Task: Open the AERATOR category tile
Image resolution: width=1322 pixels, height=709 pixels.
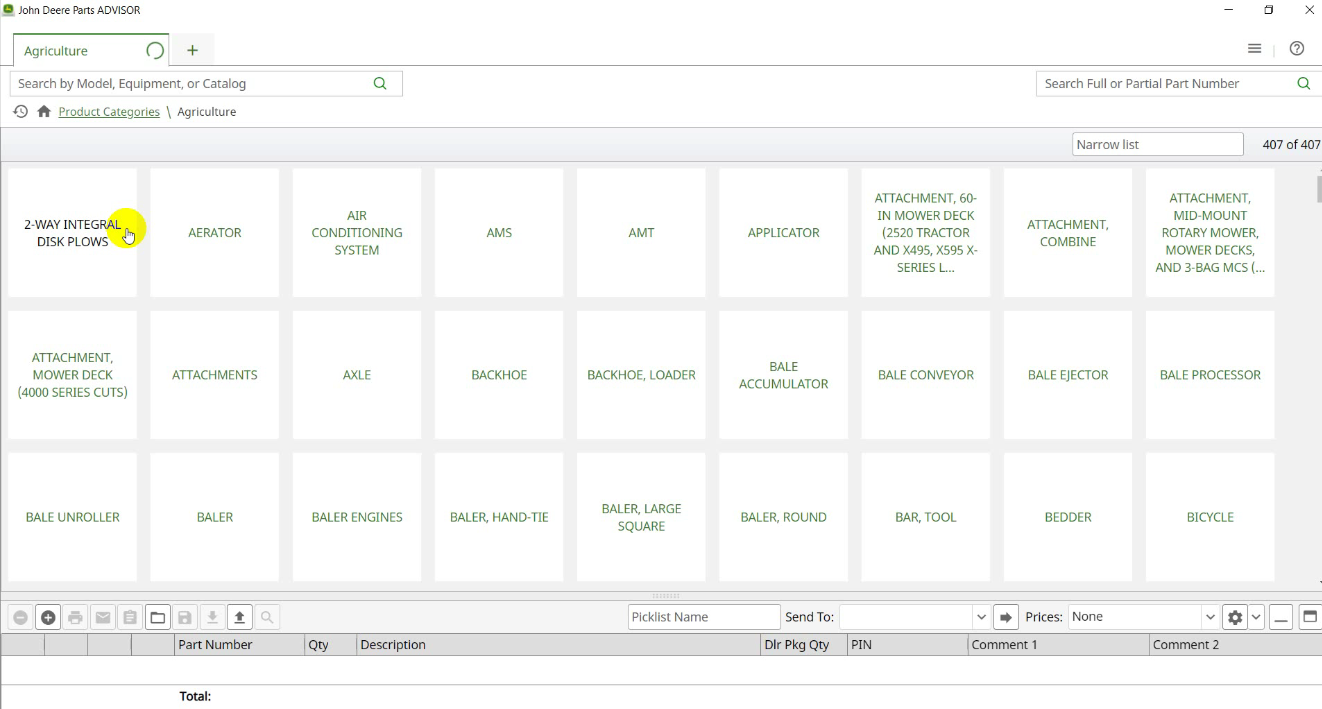Action: [x=215, y=233]
